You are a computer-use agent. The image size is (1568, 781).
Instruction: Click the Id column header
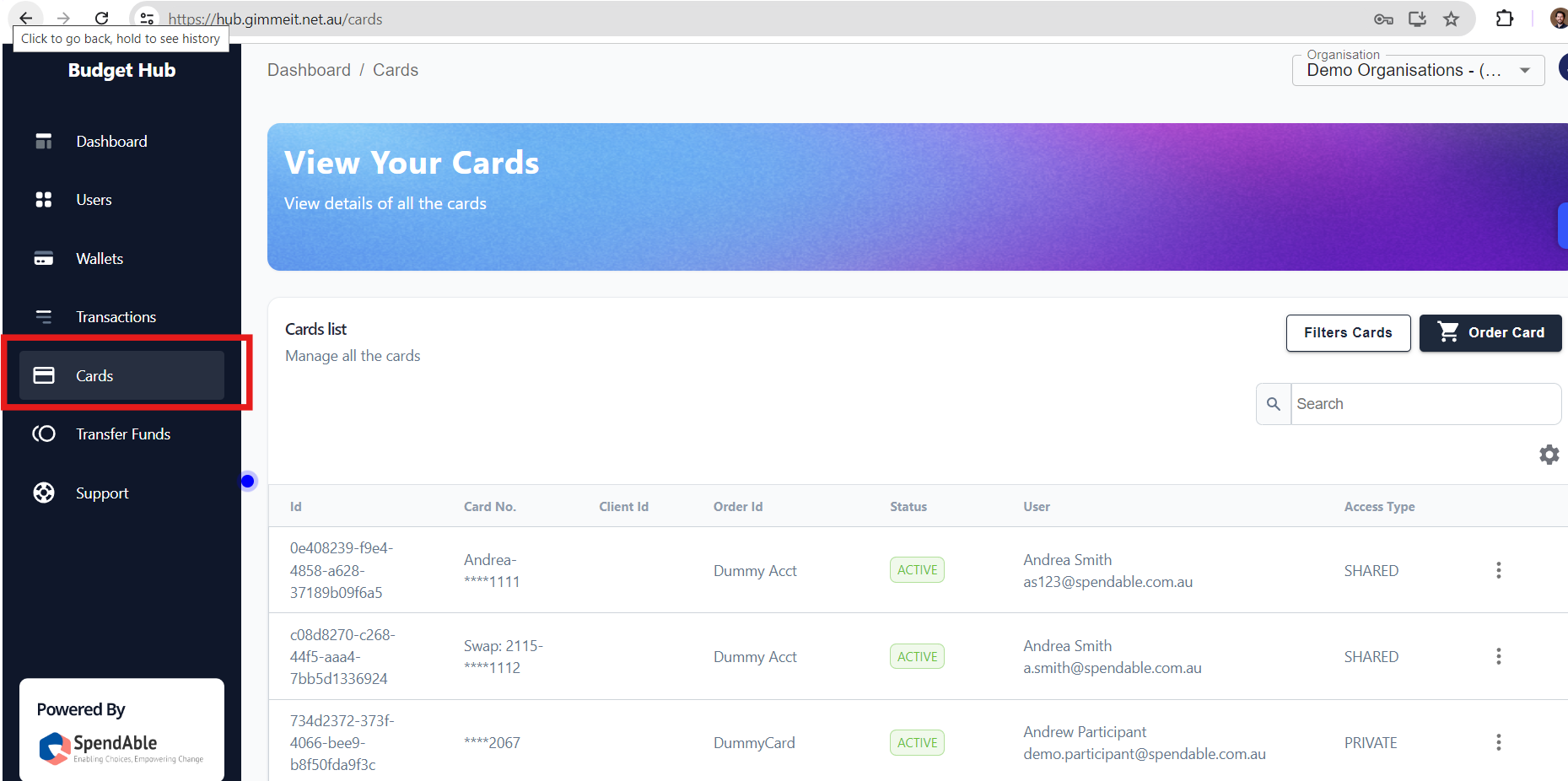pyautogui.click(x=296, y=507)
